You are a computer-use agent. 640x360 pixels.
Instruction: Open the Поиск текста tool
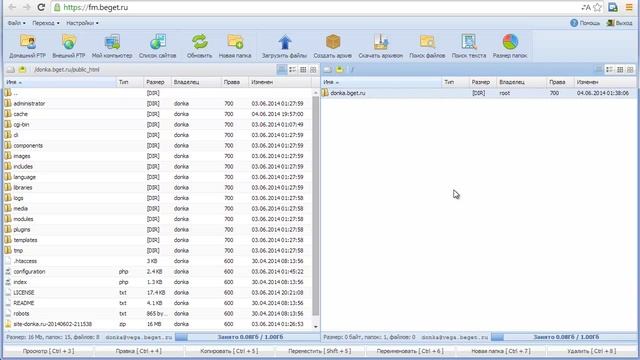(469, 42)
